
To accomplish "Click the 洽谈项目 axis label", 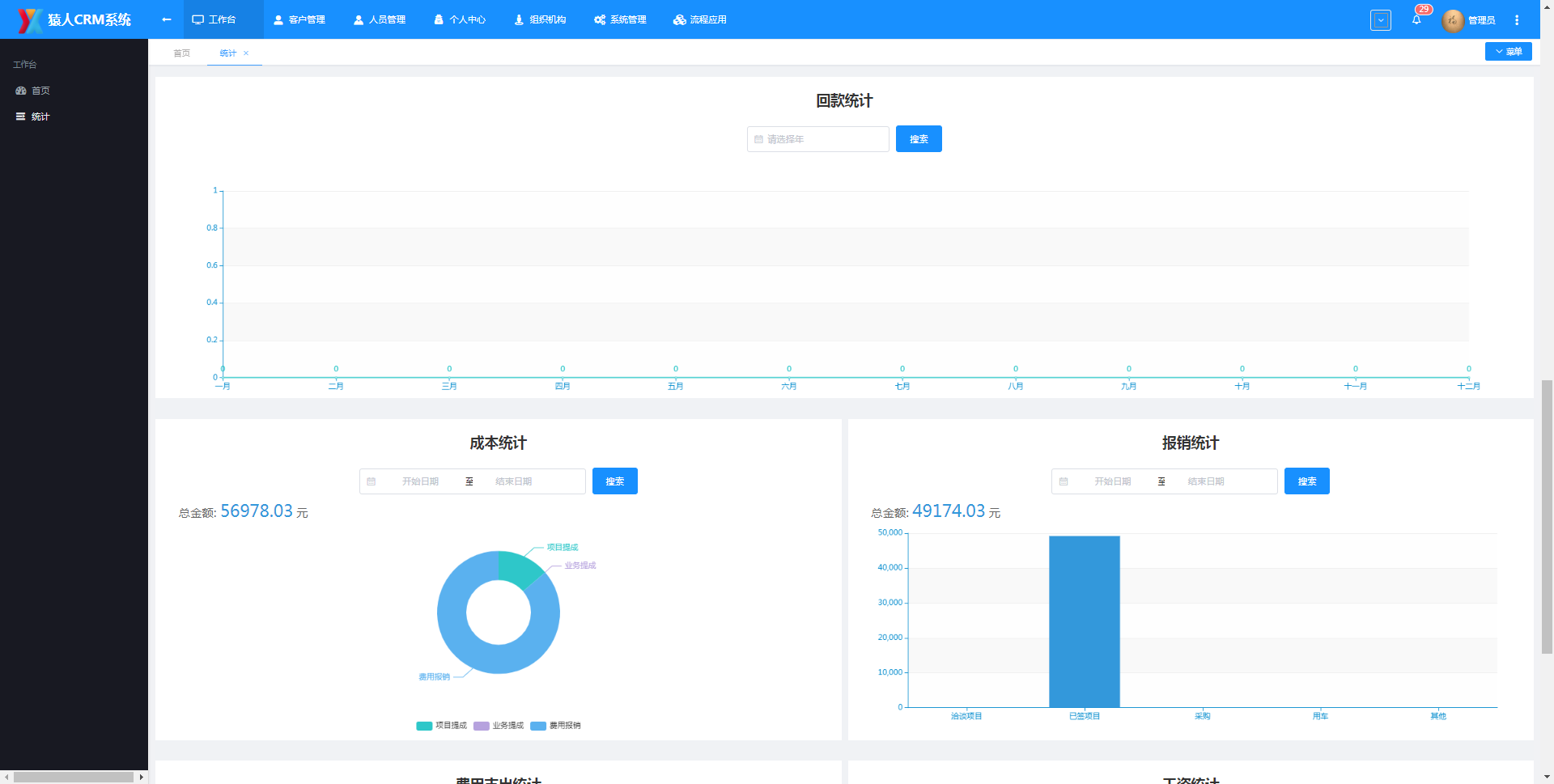I will pos(966,716).
